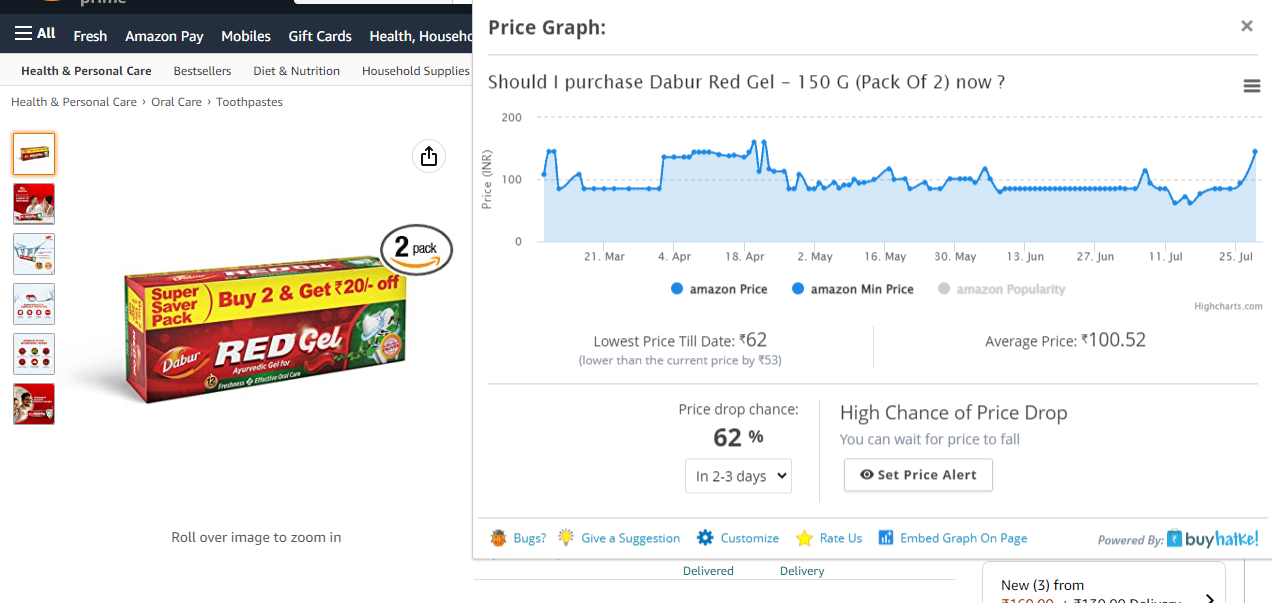Viewport: 1272px width, 603px height.
Task: Open the All hamburger menu
Action: point(35,34)
